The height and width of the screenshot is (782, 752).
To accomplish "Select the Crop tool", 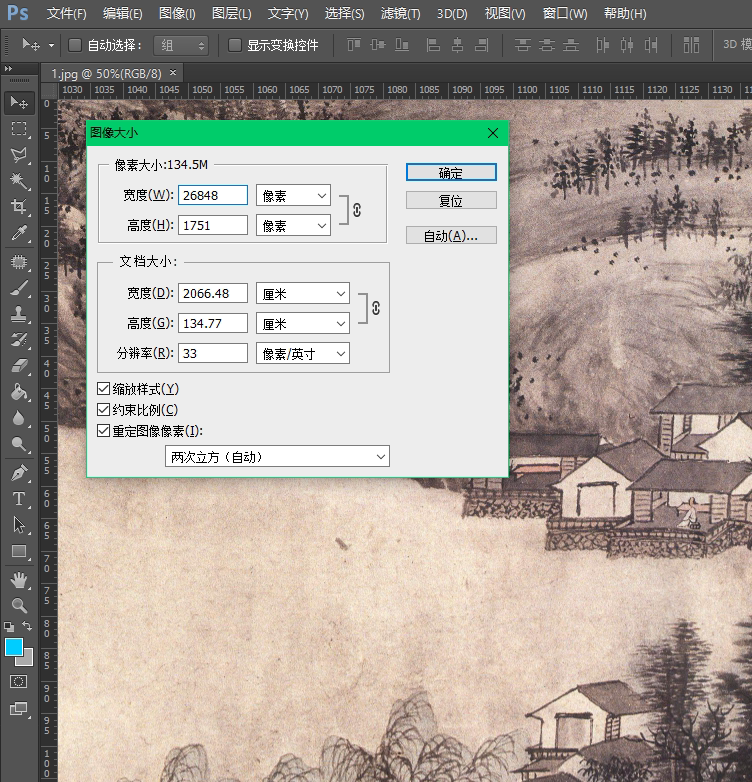I will 19,206.
